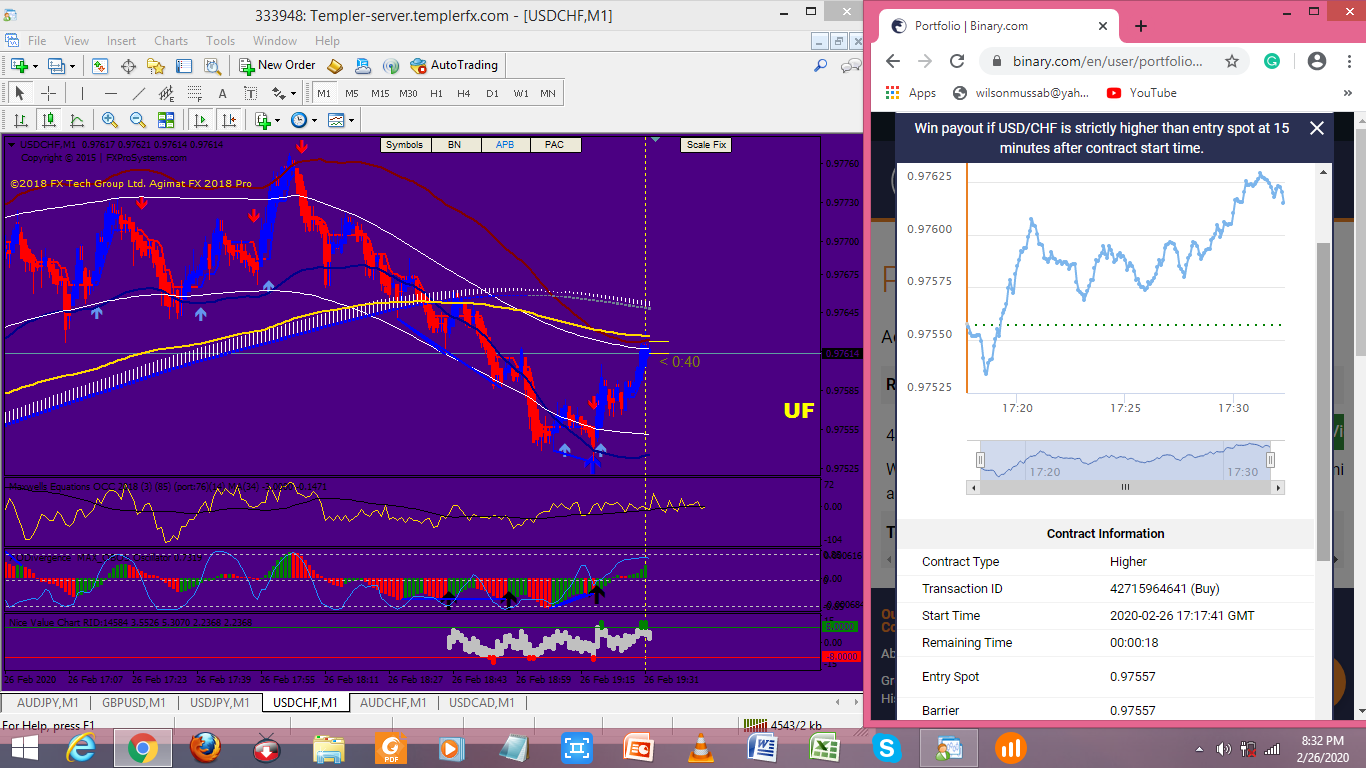
Task: Adjust left handle of Binary chart range
Action: [980, 460]
